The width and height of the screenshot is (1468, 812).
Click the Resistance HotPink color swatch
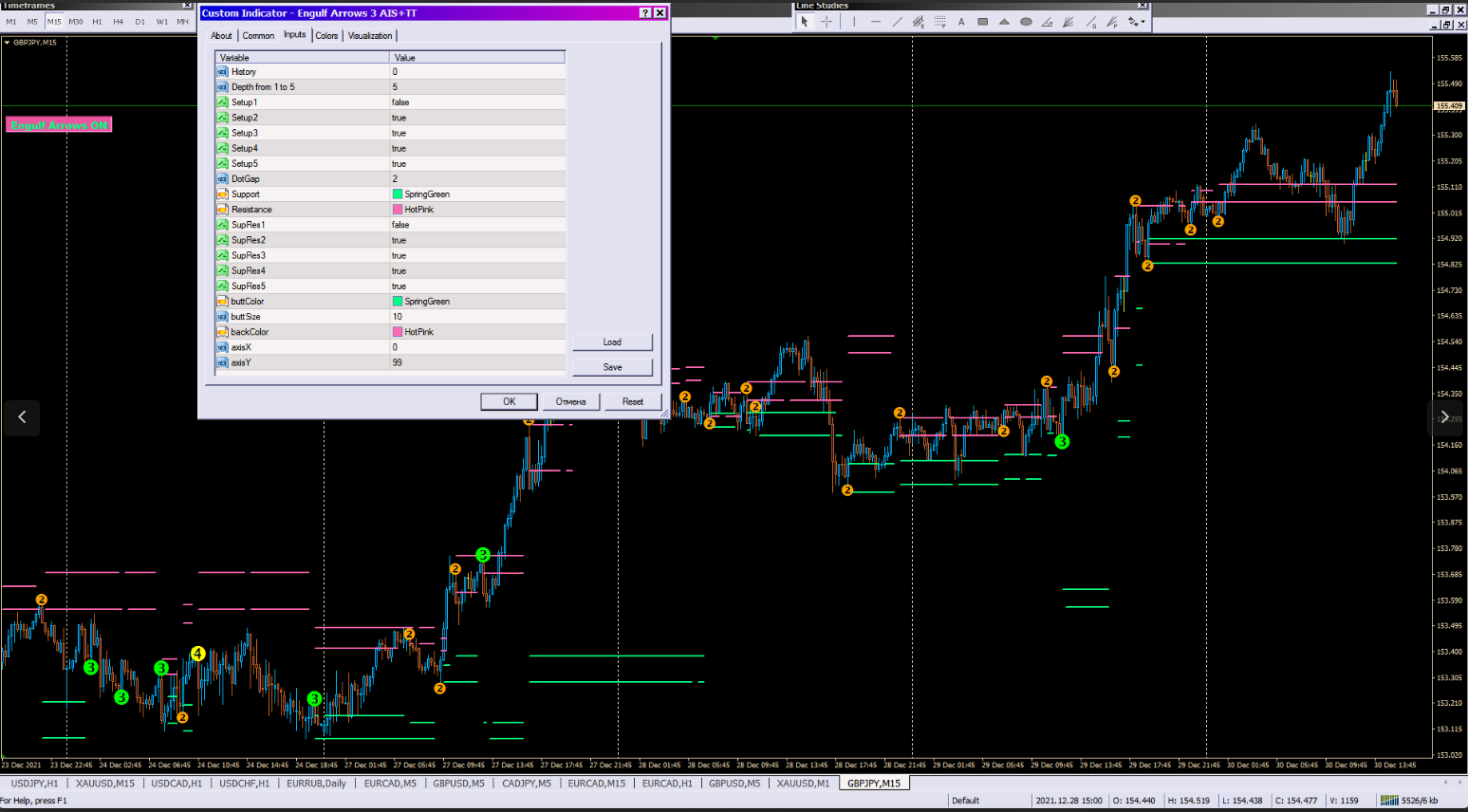click(x=398, y=210)
